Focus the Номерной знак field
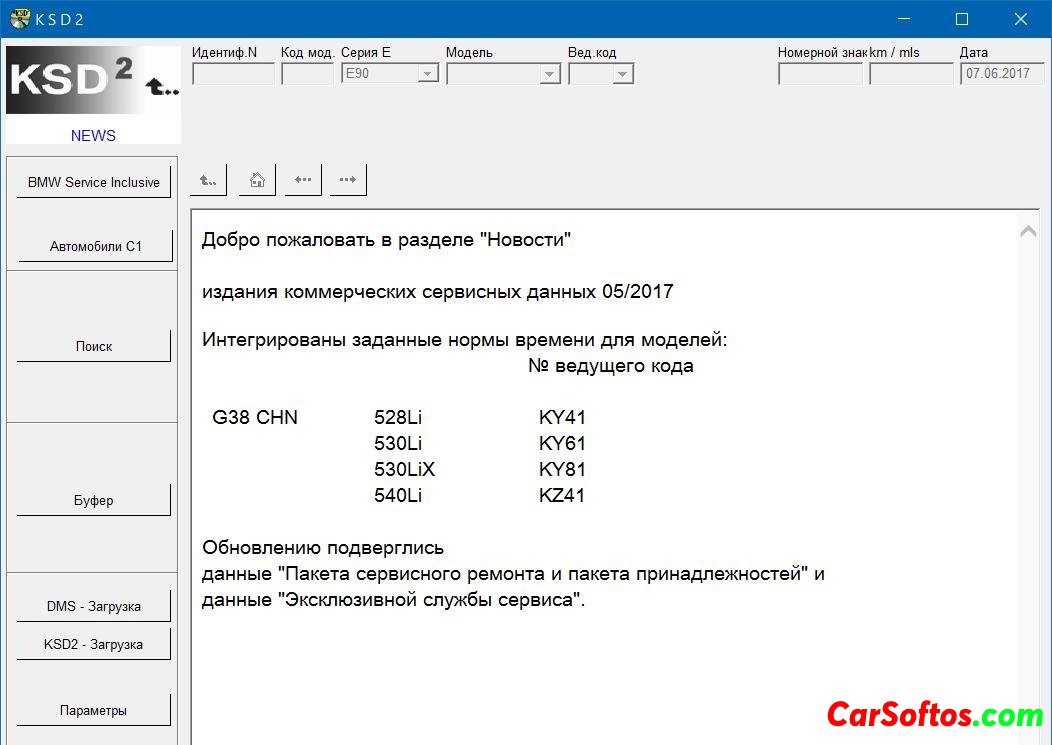Screen dimensions: 1052x745 (820, 74)
